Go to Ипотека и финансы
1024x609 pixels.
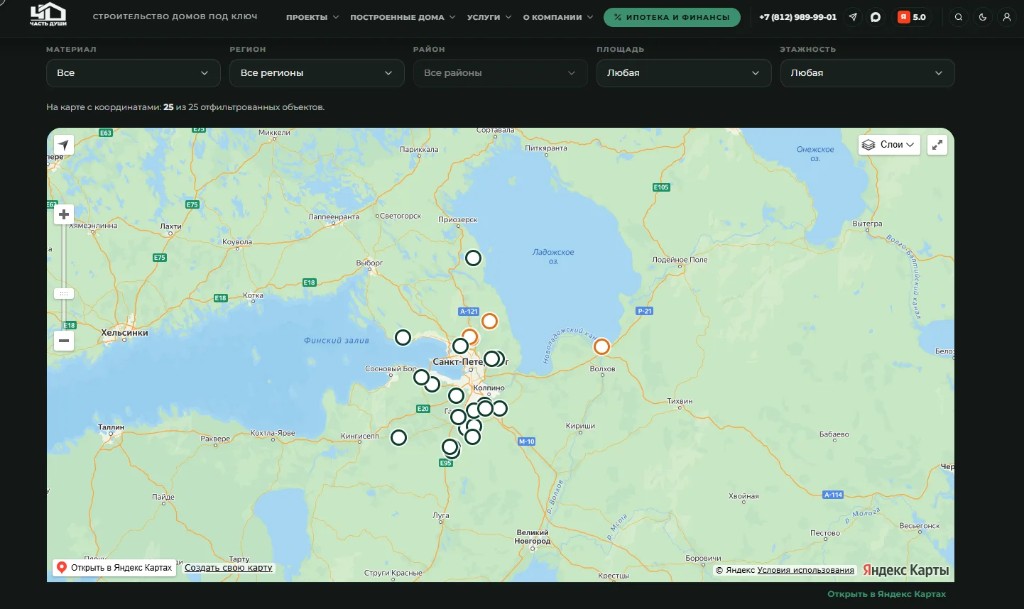[x=671, y=17]
